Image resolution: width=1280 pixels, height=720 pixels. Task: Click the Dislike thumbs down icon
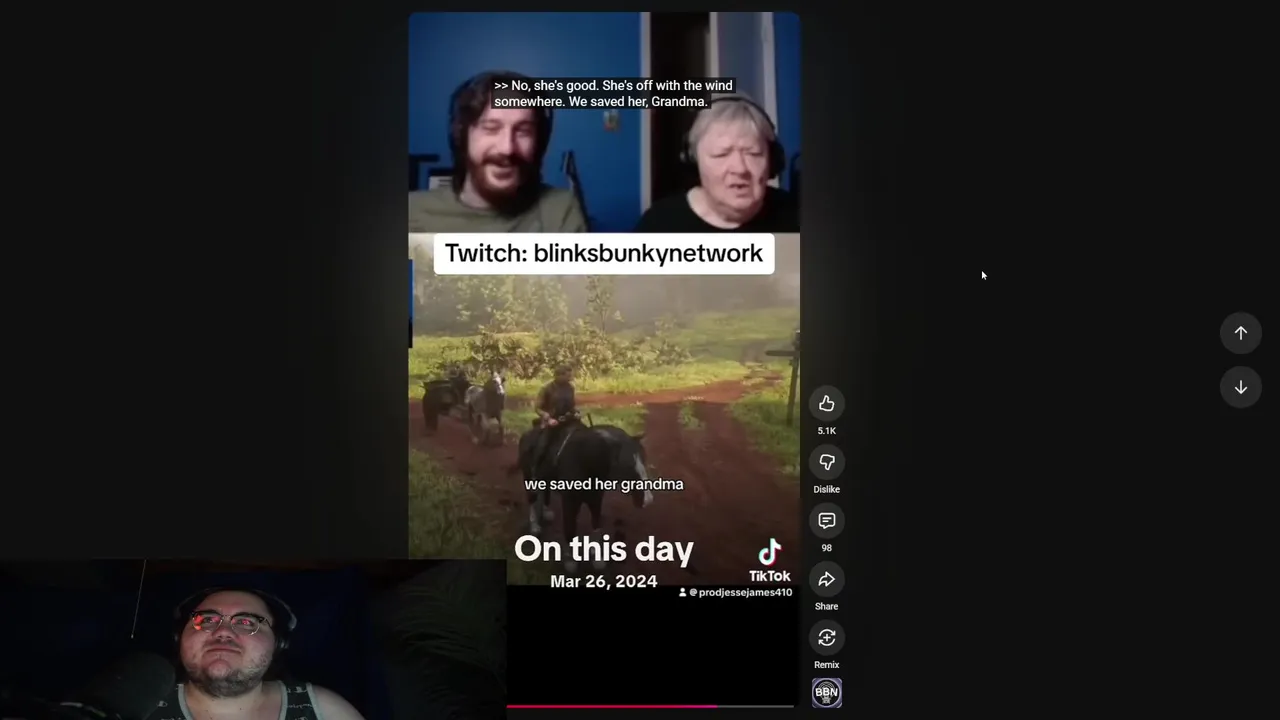coord(826,462)
